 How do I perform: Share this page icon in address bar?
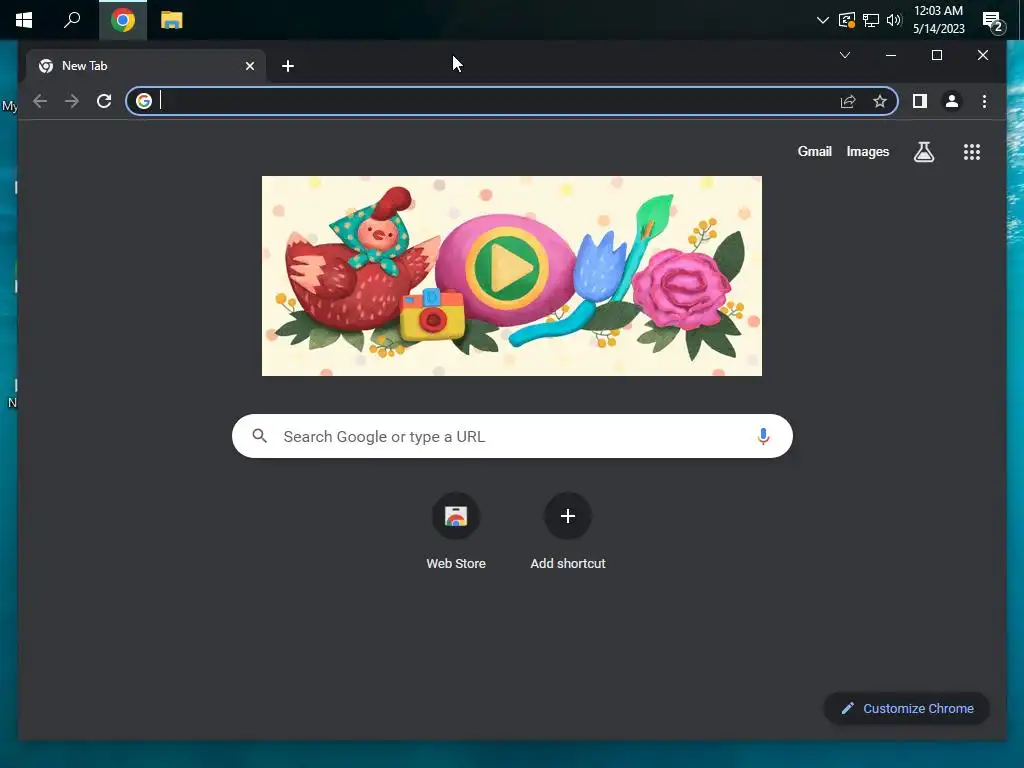(x=848, y=101)
